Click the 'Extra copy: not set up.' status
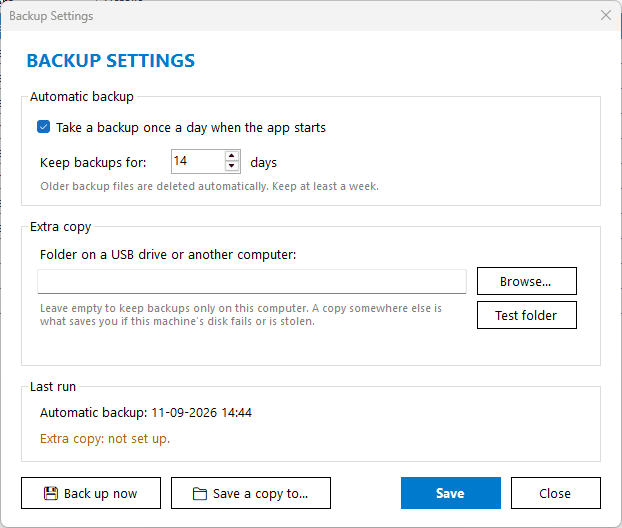 [x=105, y=439]
